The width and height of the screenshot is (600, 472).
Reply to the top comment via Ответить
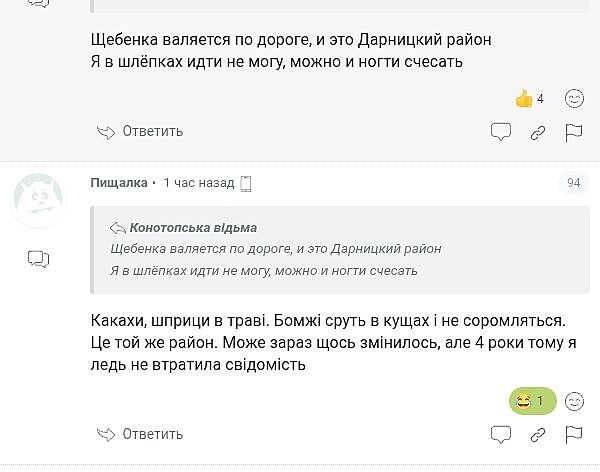pyautogui.click(x=140, y=131)
